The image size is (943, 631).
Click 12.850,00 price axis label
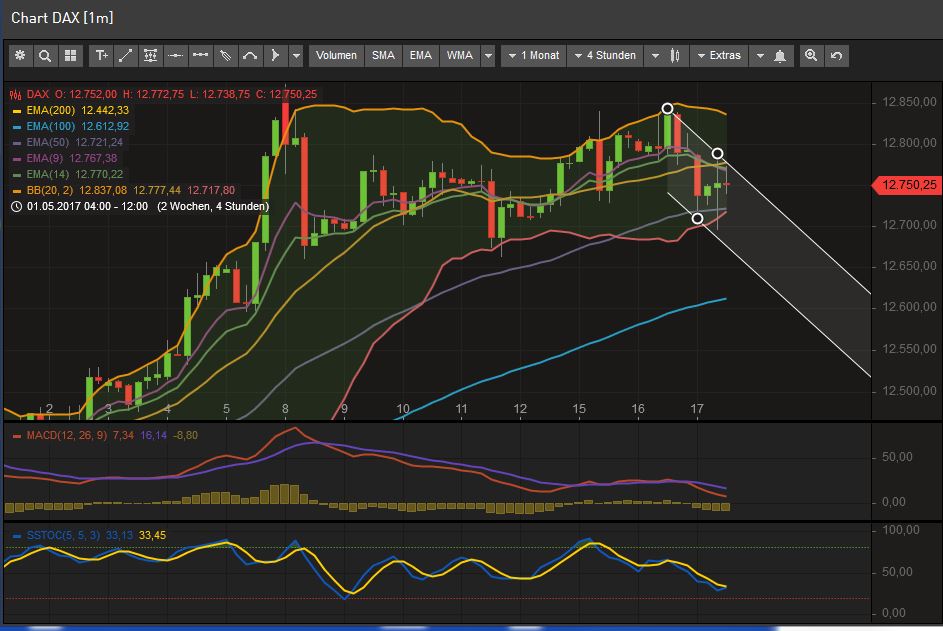click(909, 102)
